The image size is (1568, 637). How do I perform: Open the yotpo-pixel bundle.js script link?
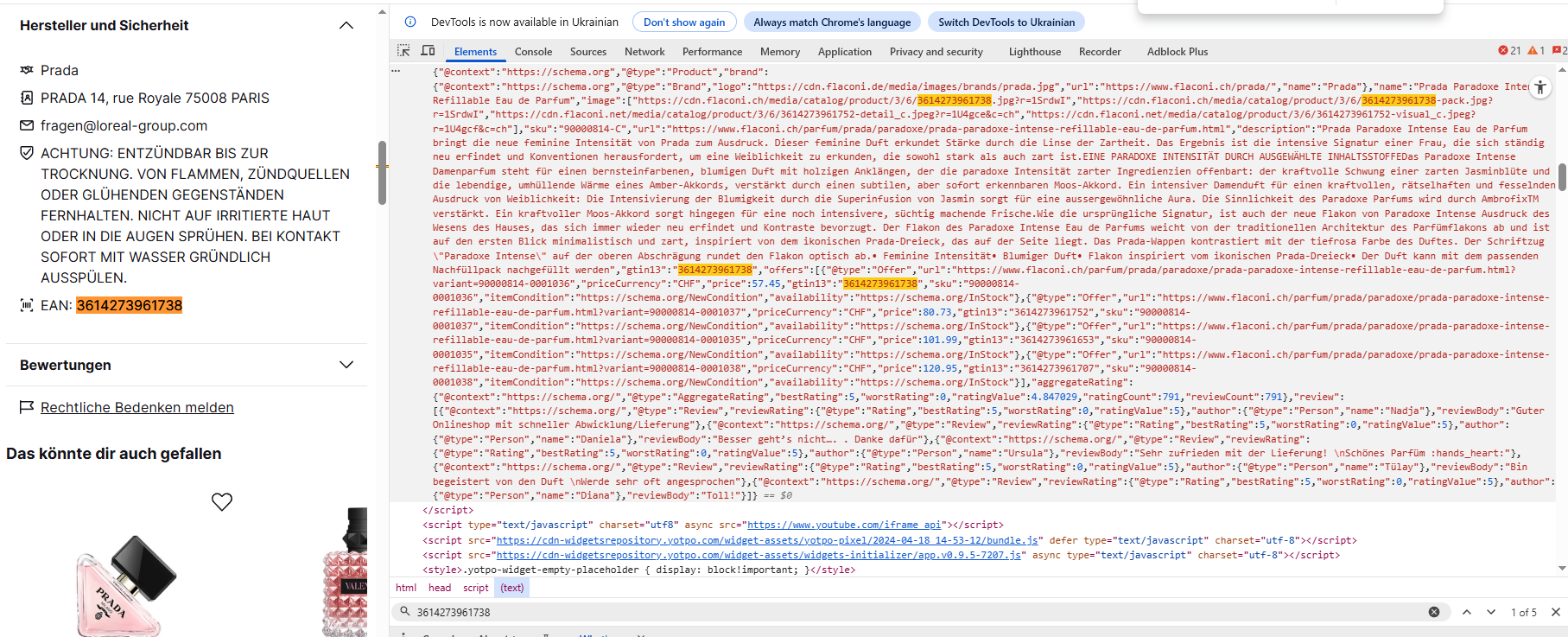tap(767, 540)
